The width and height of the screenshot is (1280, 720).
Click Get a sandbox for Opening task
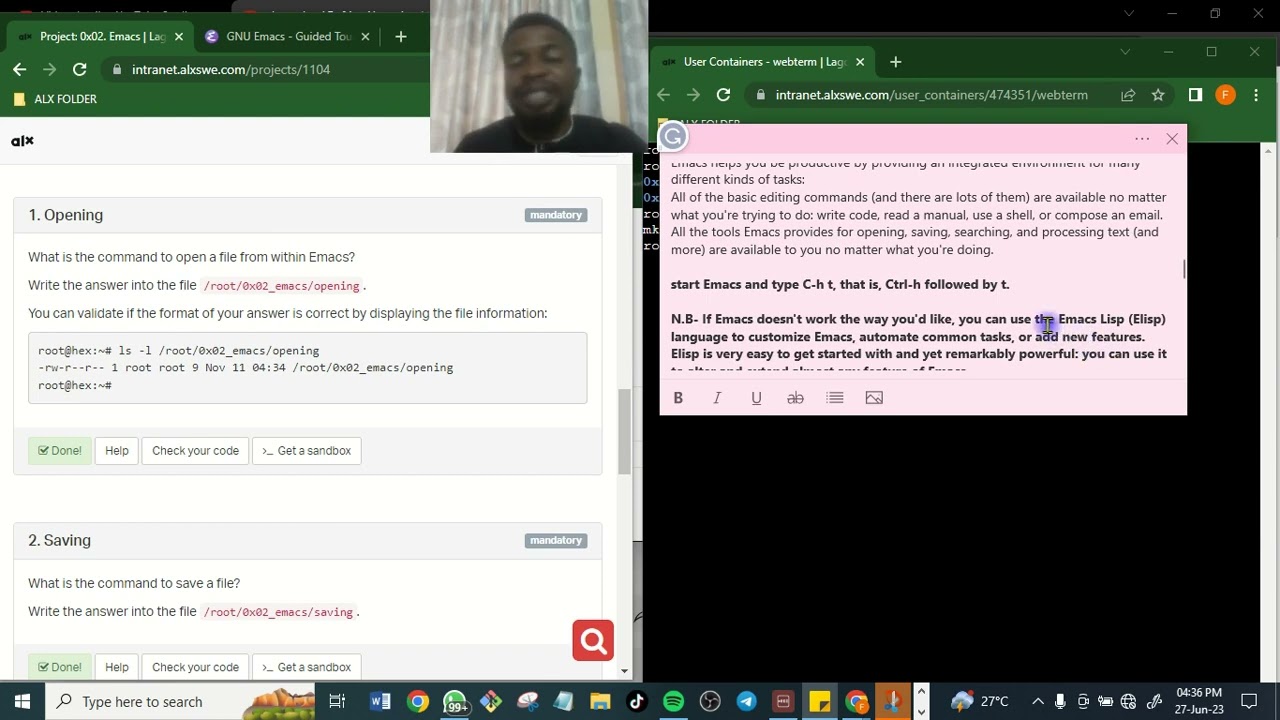[x=306, y=451]
